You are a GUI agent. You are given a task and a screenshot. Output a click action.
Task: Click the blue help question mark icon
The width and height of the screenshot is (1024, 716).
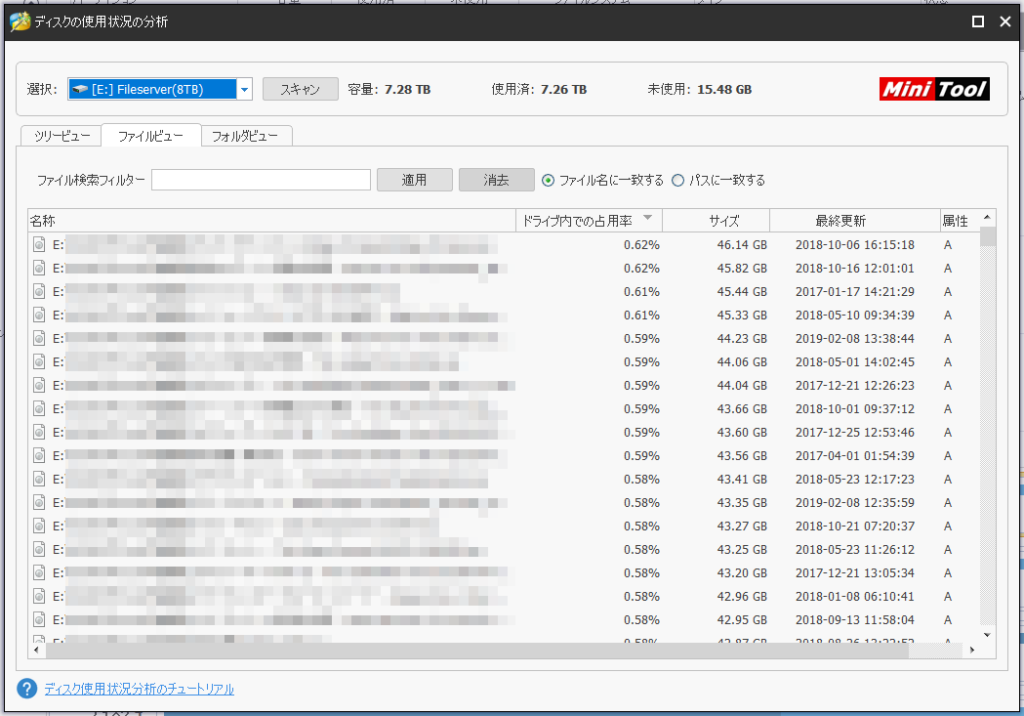pyautogui.click(x=27, y=689)
